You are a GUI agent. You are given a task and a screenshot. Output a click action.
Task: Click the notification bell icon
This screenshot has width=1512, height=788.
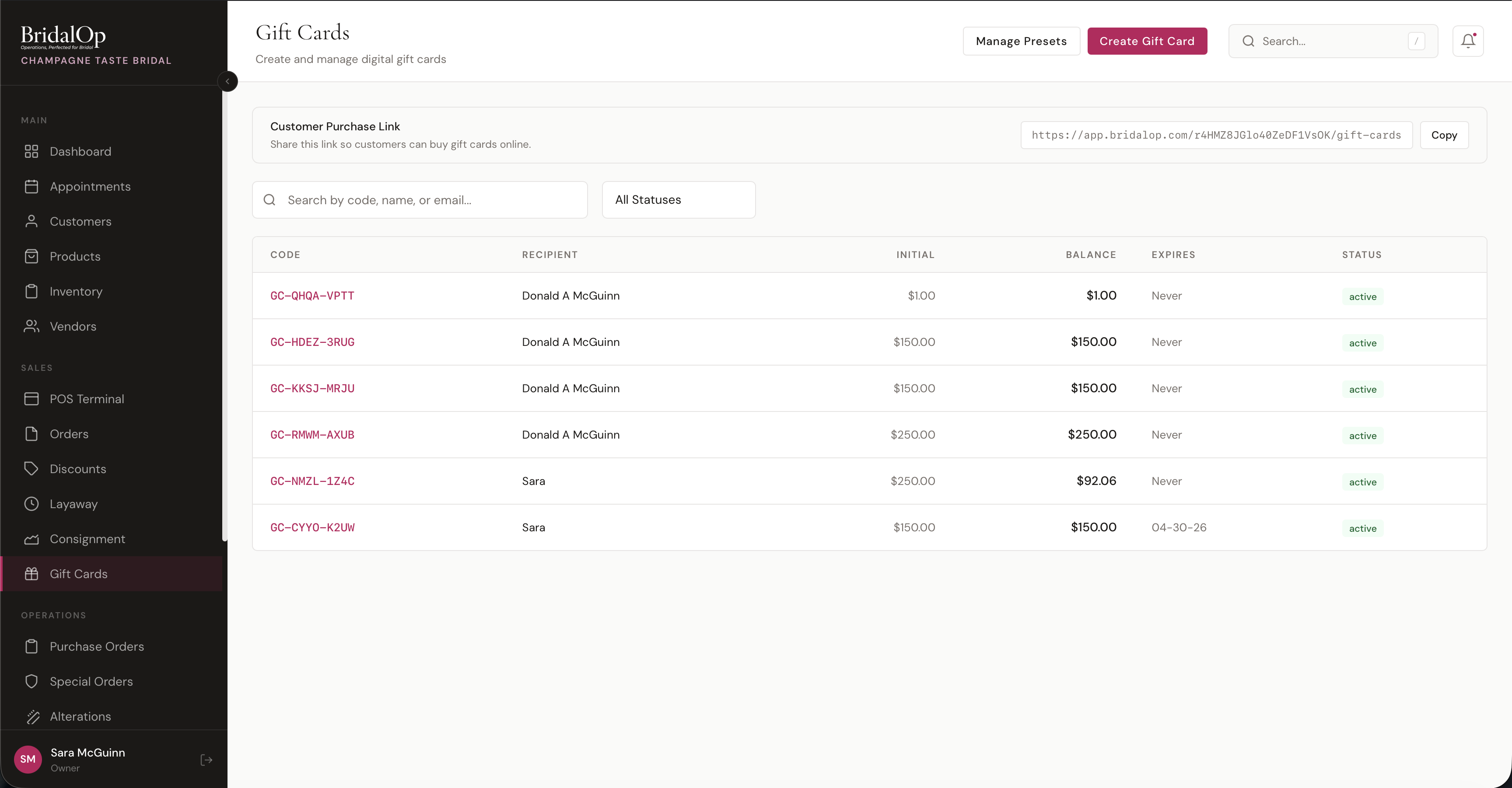(1467, 41)
